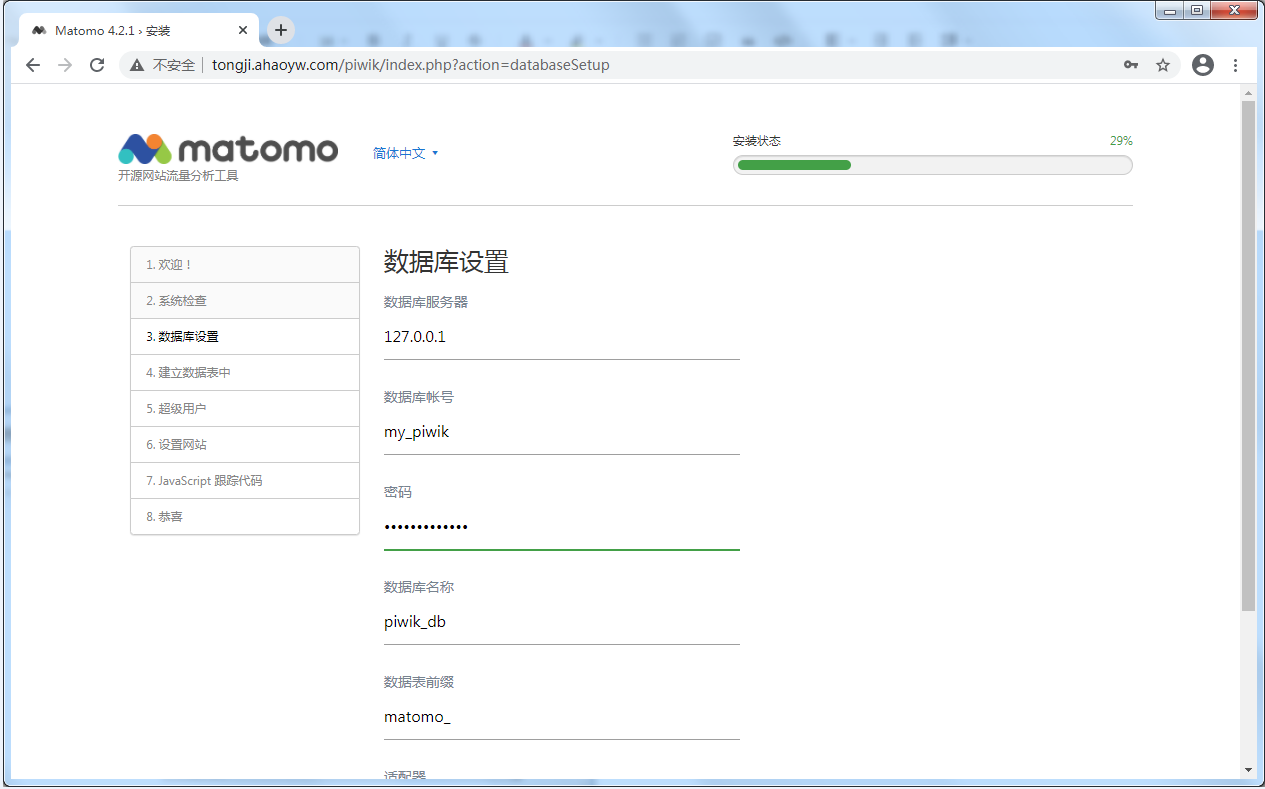The image size is (1265, 789).
Task: Click the 数据库服务器 field with 127.0.0.1
Action: coord(562,337)
